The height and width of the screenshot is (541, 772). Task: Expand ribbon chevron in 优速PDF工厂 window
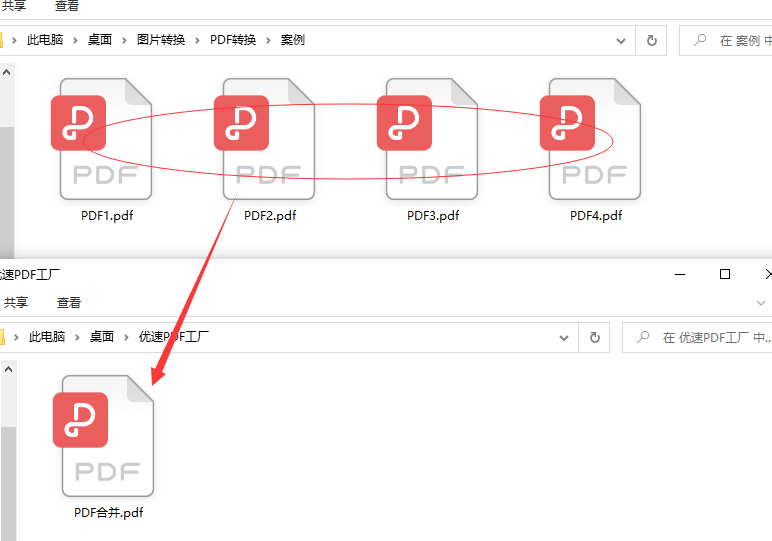click(x=761, y=303)
